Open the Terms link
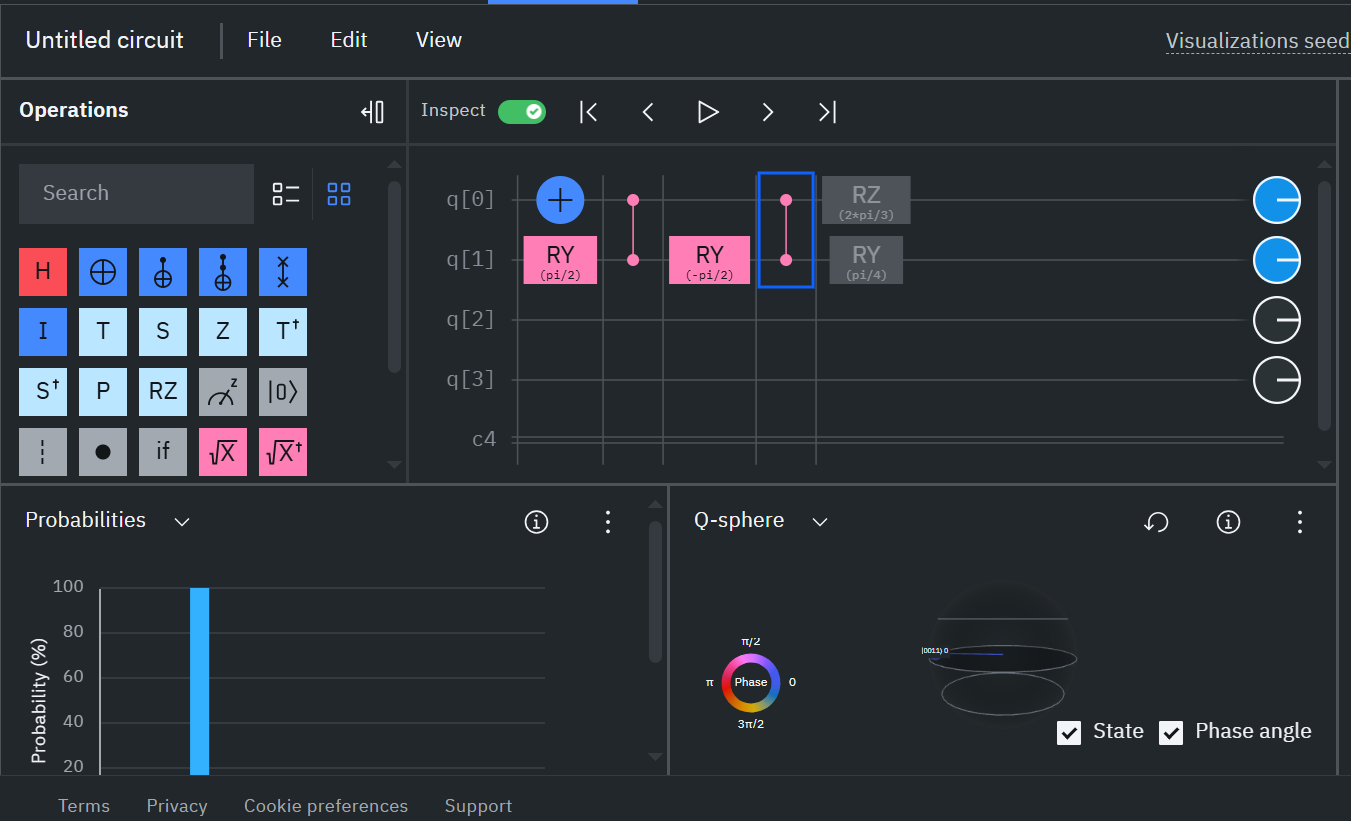This screenshot has height=821, width=1351. coord(84,806)
